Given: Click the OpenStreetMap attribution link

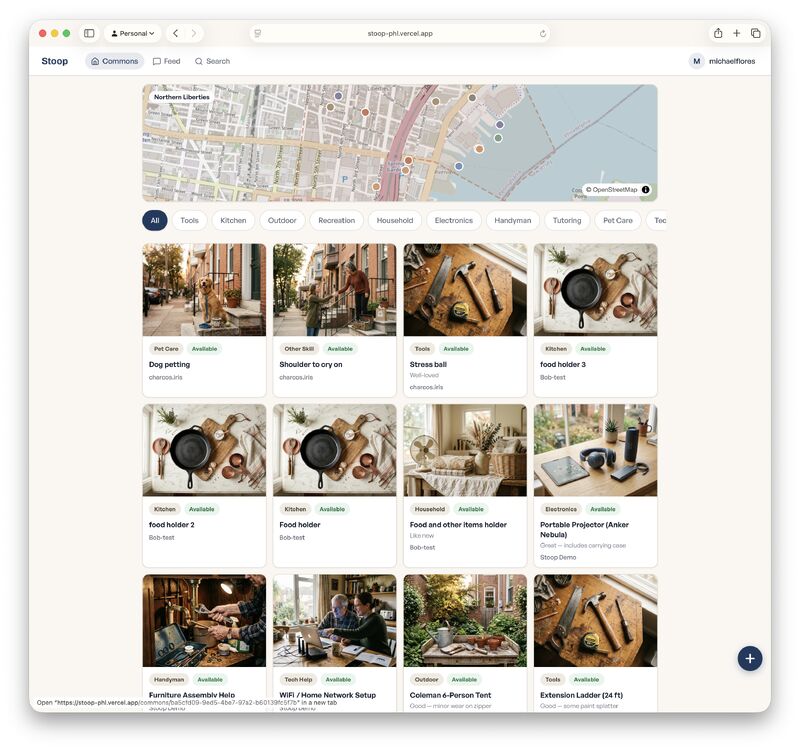Looking at the screenshot, I should (x=613, y=189).
